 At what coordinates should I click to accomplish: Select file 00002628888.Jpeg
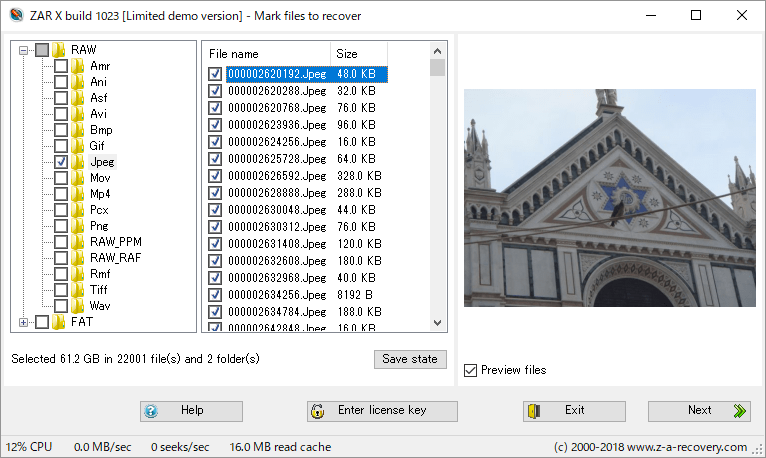click(x=277, y=193)
